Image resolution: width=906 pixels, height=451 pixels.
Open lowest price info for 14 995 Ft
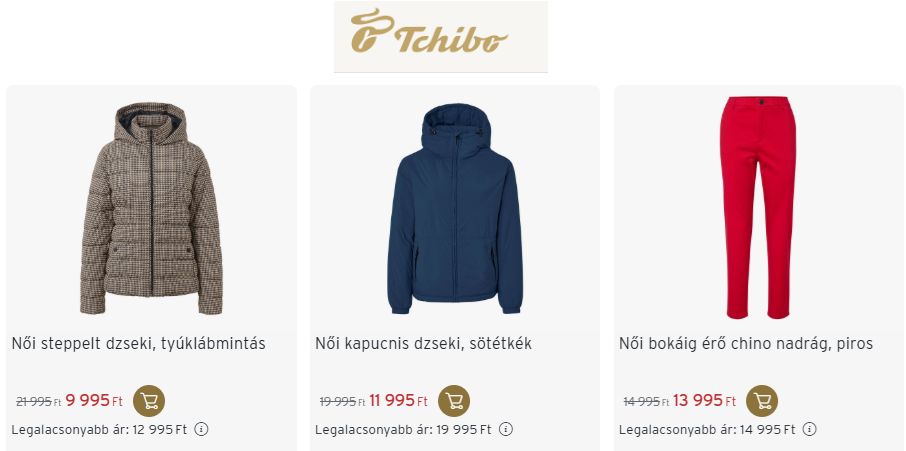coord(810,430)
